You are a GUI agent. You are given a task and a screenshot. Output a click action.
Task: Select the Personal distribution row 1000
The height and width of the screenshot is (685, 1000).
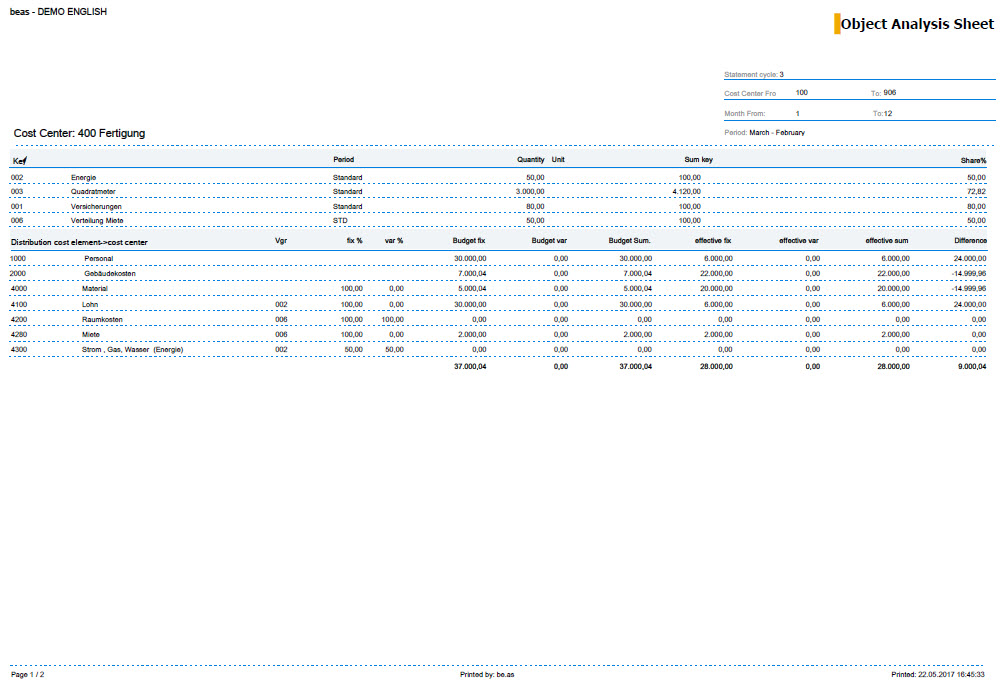100,258
